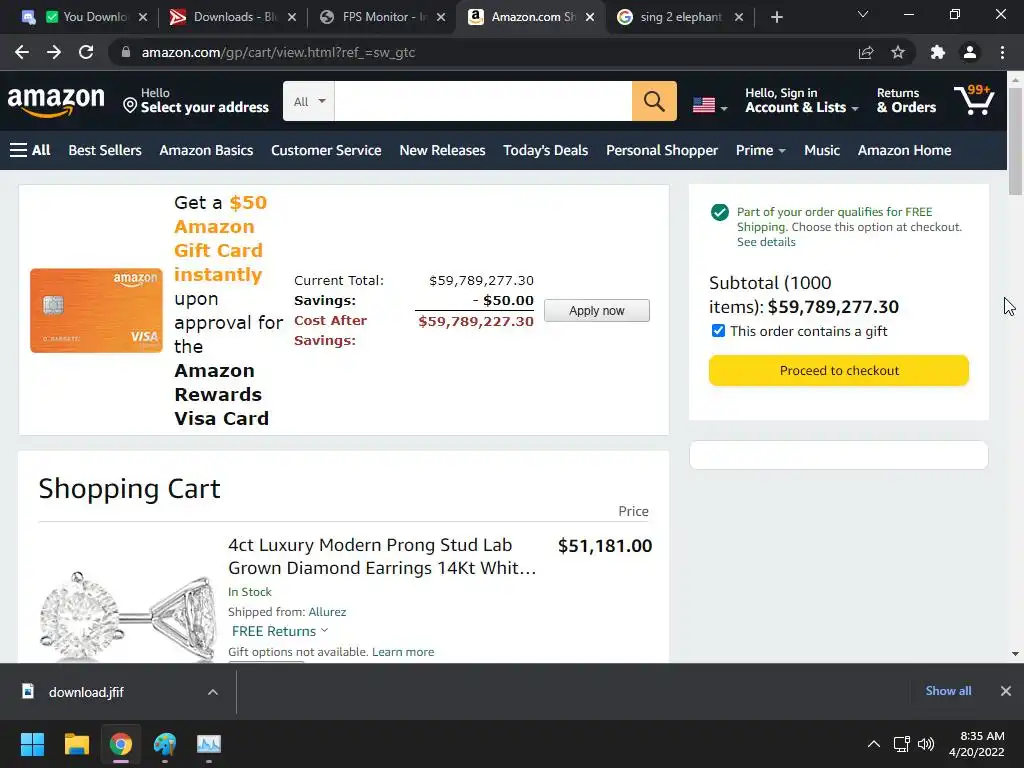Viewport: 1024px width, 768px height.
Task: Click the share page icon in address bar
Action: (866, 52)
